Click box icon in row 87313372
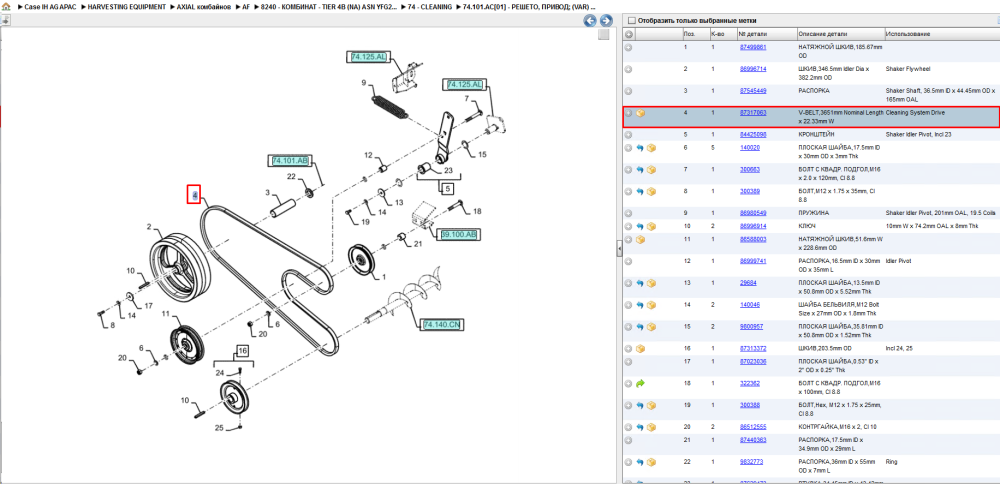This screenshot has height=484, width=1000. click(x=640, y=349)
